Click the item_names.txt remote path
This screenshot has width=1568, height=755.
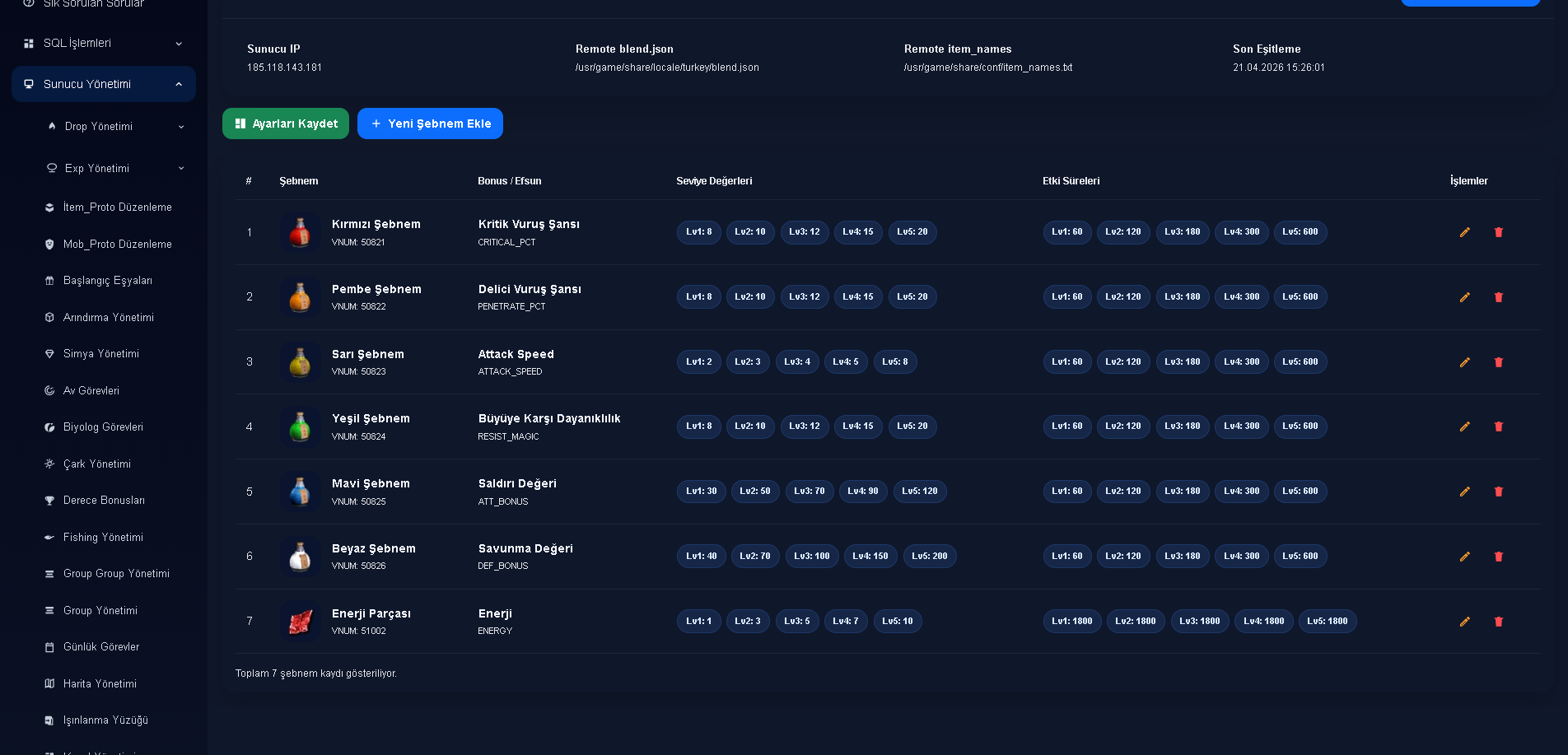coord(988,68)
